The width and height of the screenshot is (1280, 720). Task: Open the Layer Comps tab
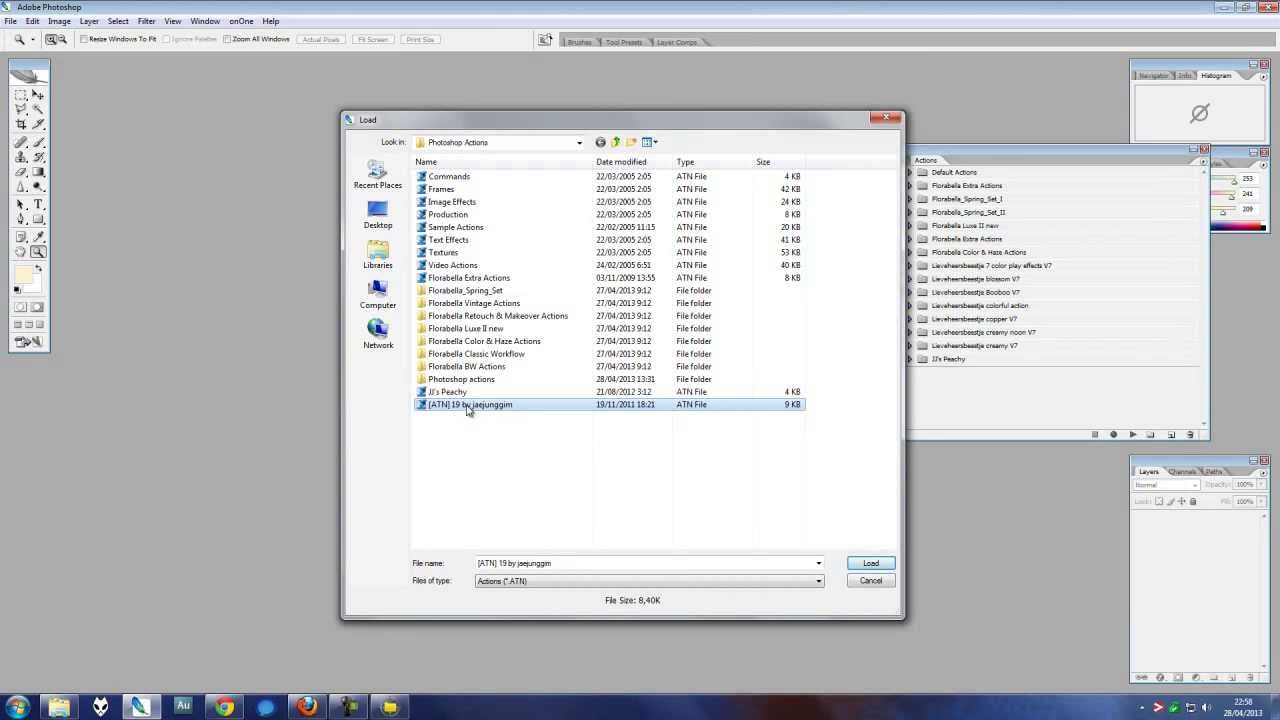[x=677, y=42]
